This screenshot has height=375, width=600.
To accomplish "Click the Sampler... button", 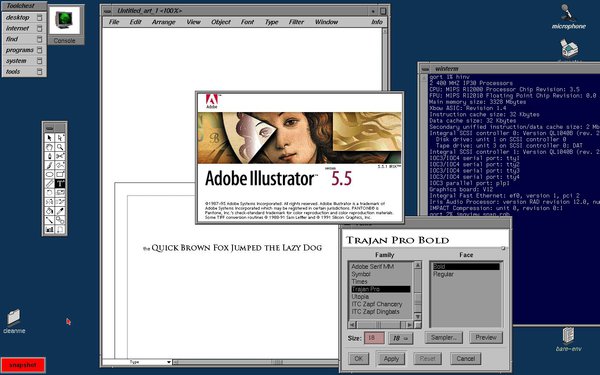I will click(x=443, y=338).
